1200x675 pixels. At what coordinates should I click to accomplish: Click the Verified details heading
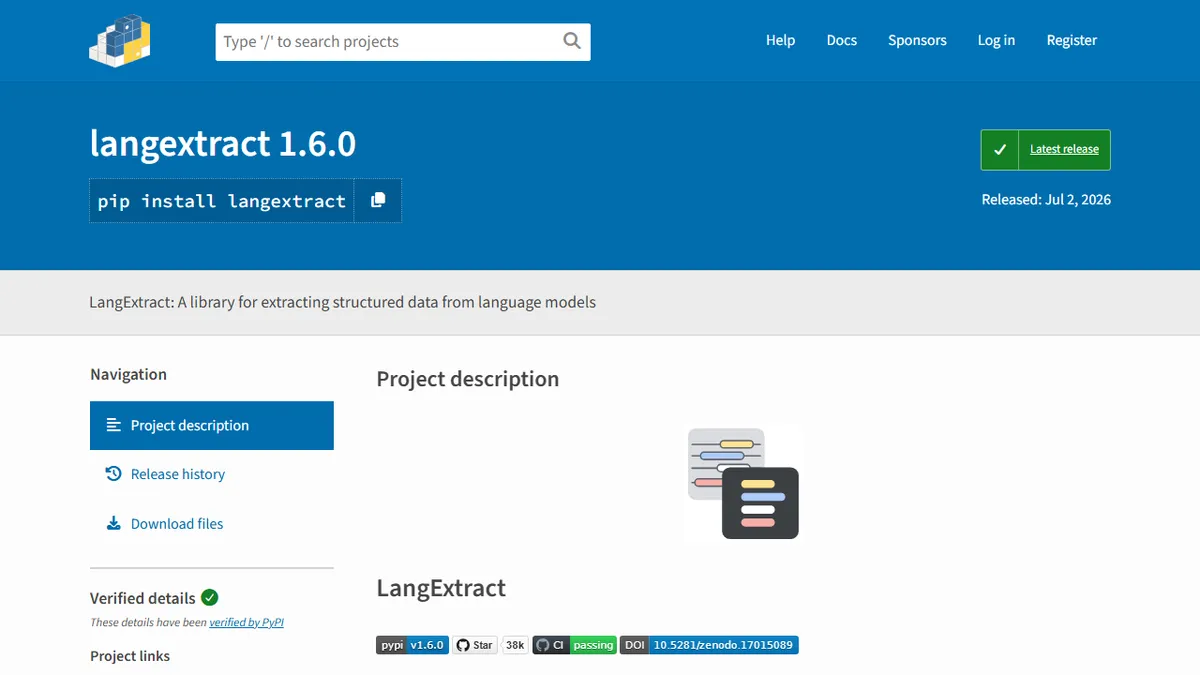tap(143, 598)
